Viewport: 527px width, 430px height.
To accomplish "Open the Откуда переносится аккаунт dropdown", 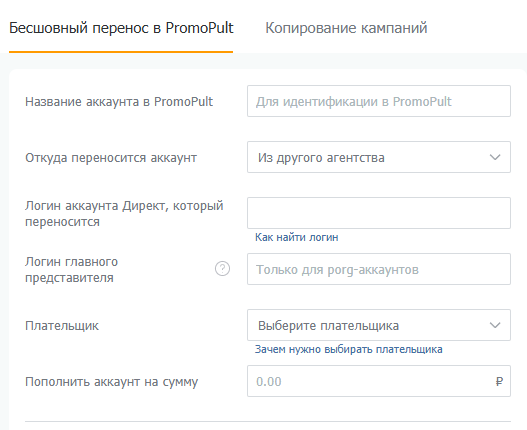I will point(379,157).
